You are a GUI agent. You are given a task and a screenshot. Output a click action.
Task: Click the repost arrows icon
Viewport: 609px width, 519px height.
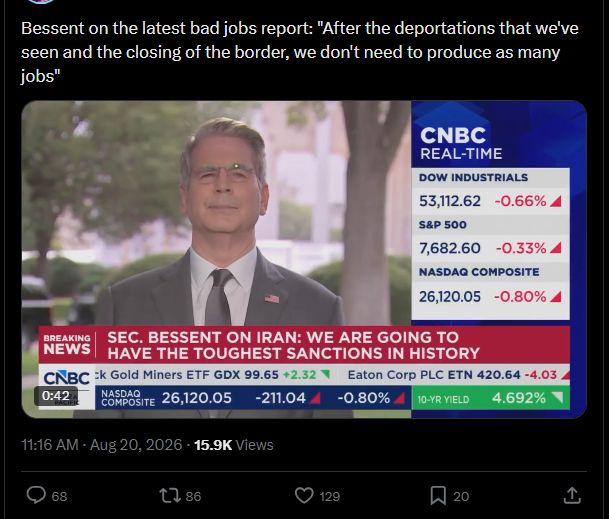pyautogui.click(x=170, y=496)
